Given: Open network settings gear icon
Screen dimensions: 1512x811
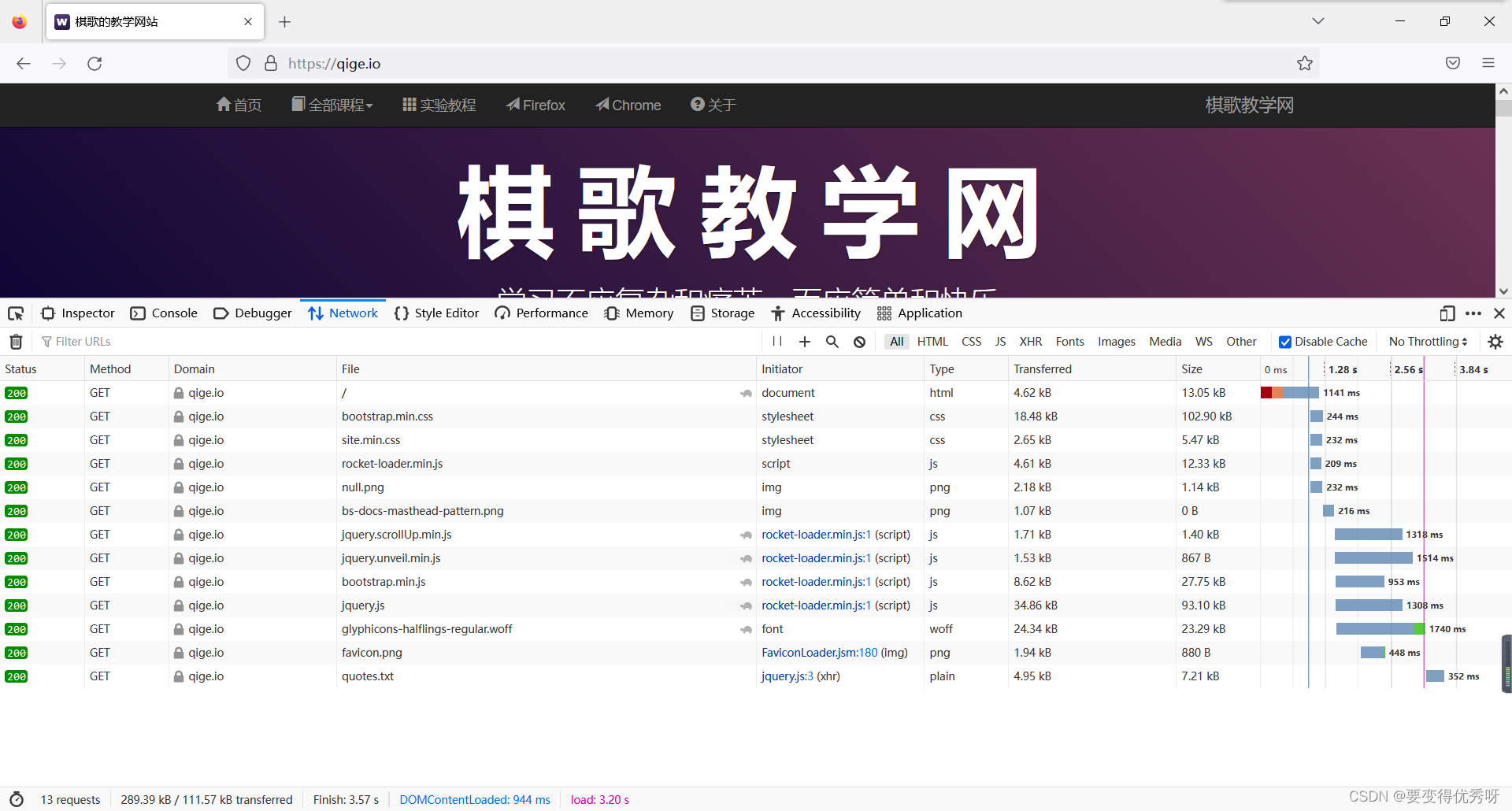Looking at the screenshot, I should [x=1495, y=342].
